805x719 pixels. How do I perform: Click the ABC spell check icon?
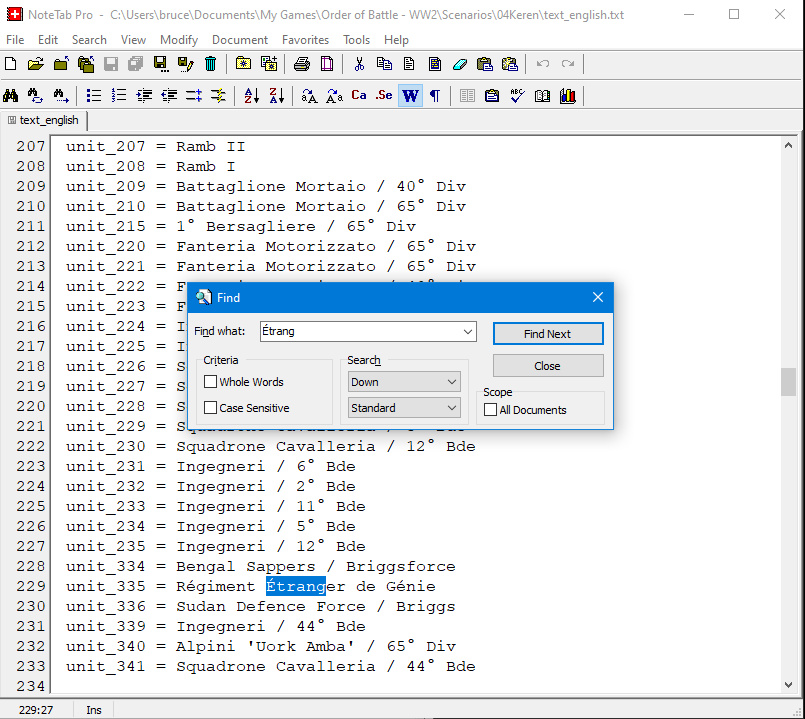click(517, 96)
